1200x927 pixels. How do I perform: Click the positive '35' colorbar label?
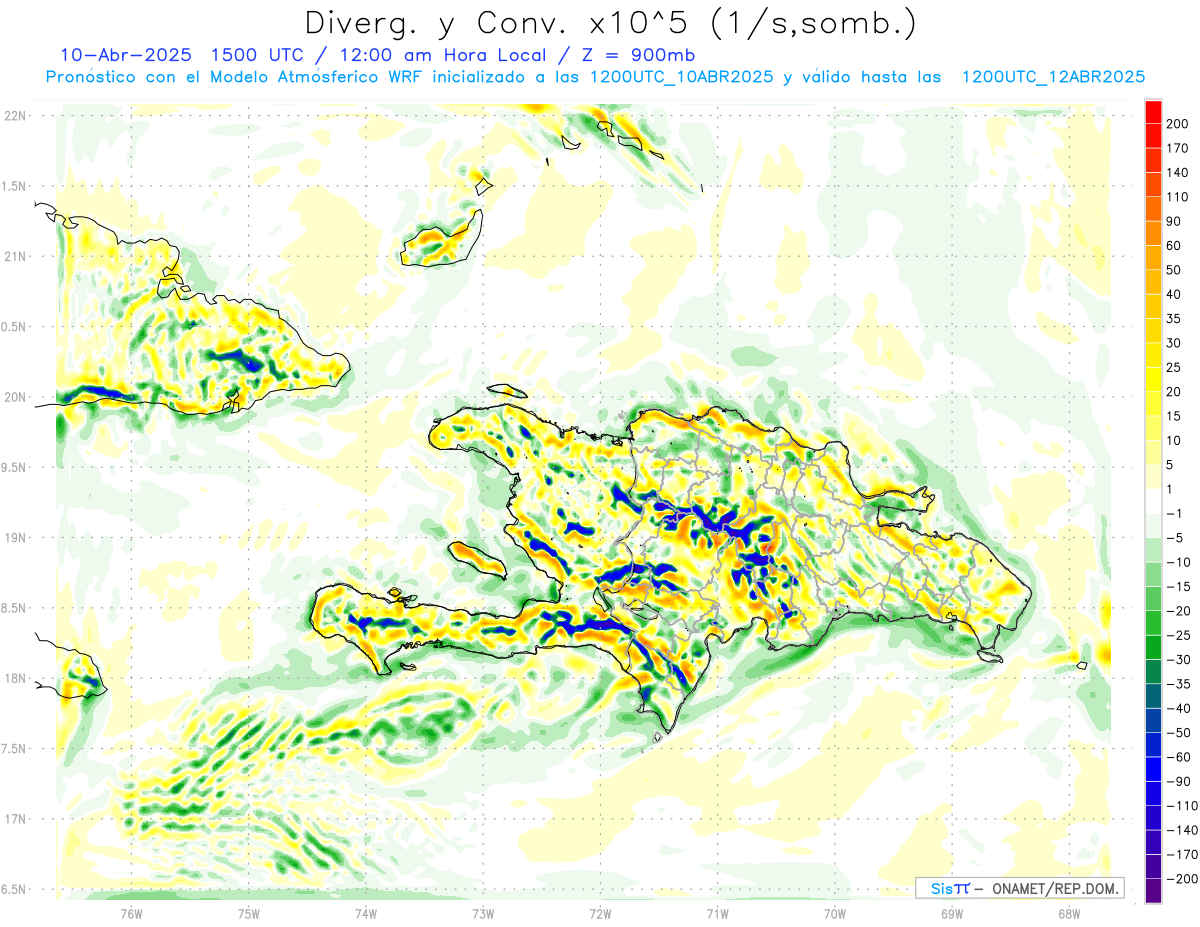[1173, 319]
